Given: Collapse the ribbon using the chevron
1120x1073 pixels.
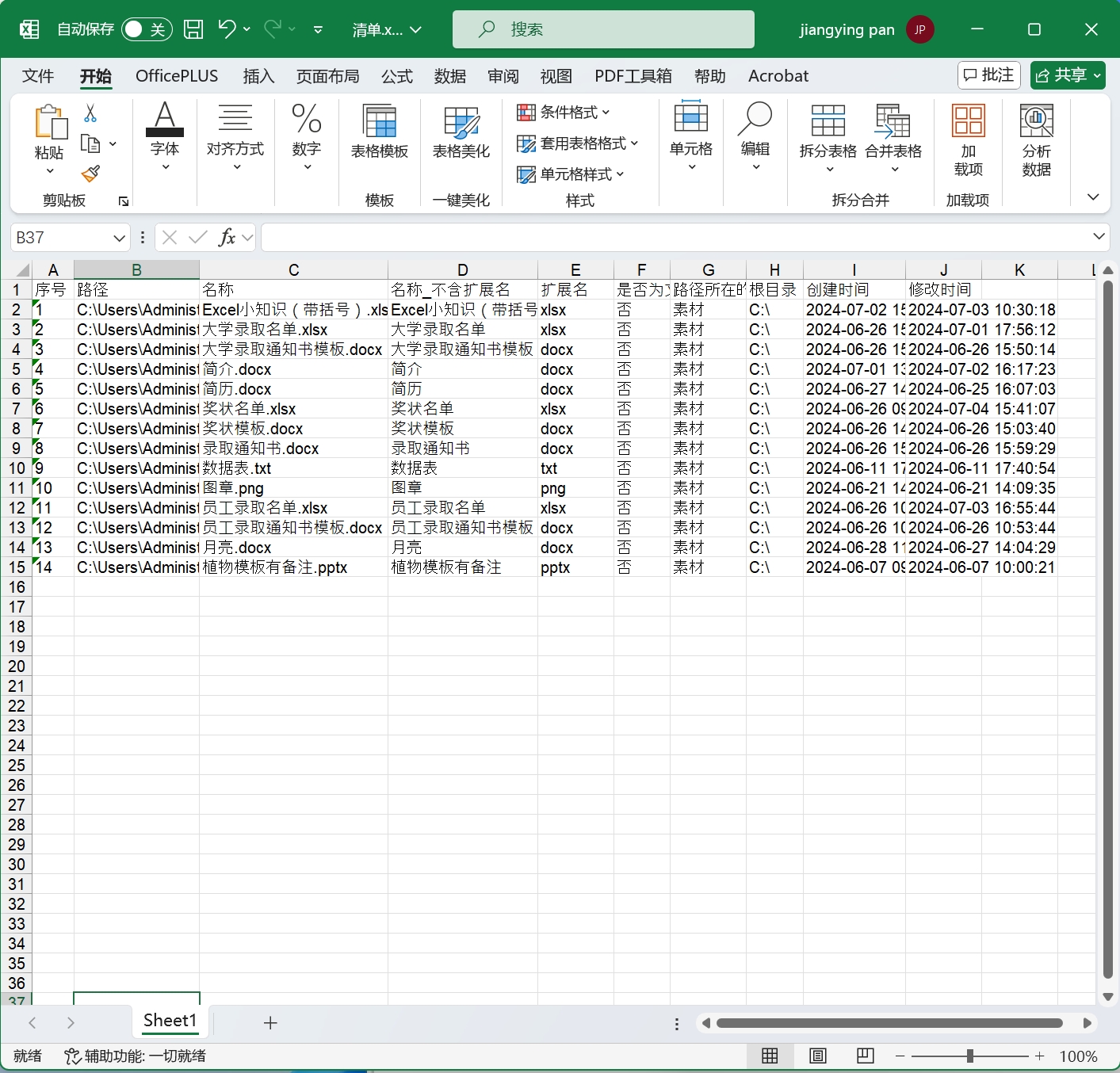Looking at the screenshot, I should (x=1093, y=197).
